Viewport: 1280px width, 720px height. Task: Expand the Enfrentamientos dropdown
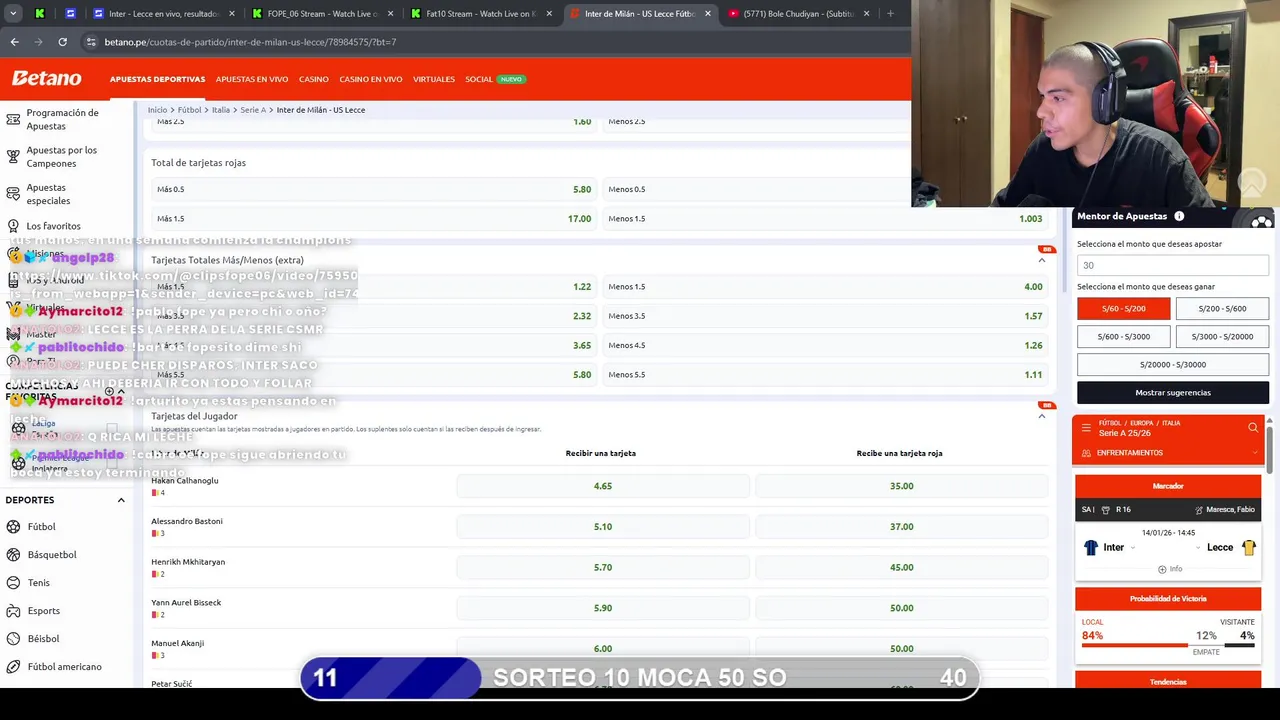[1168, 453]
